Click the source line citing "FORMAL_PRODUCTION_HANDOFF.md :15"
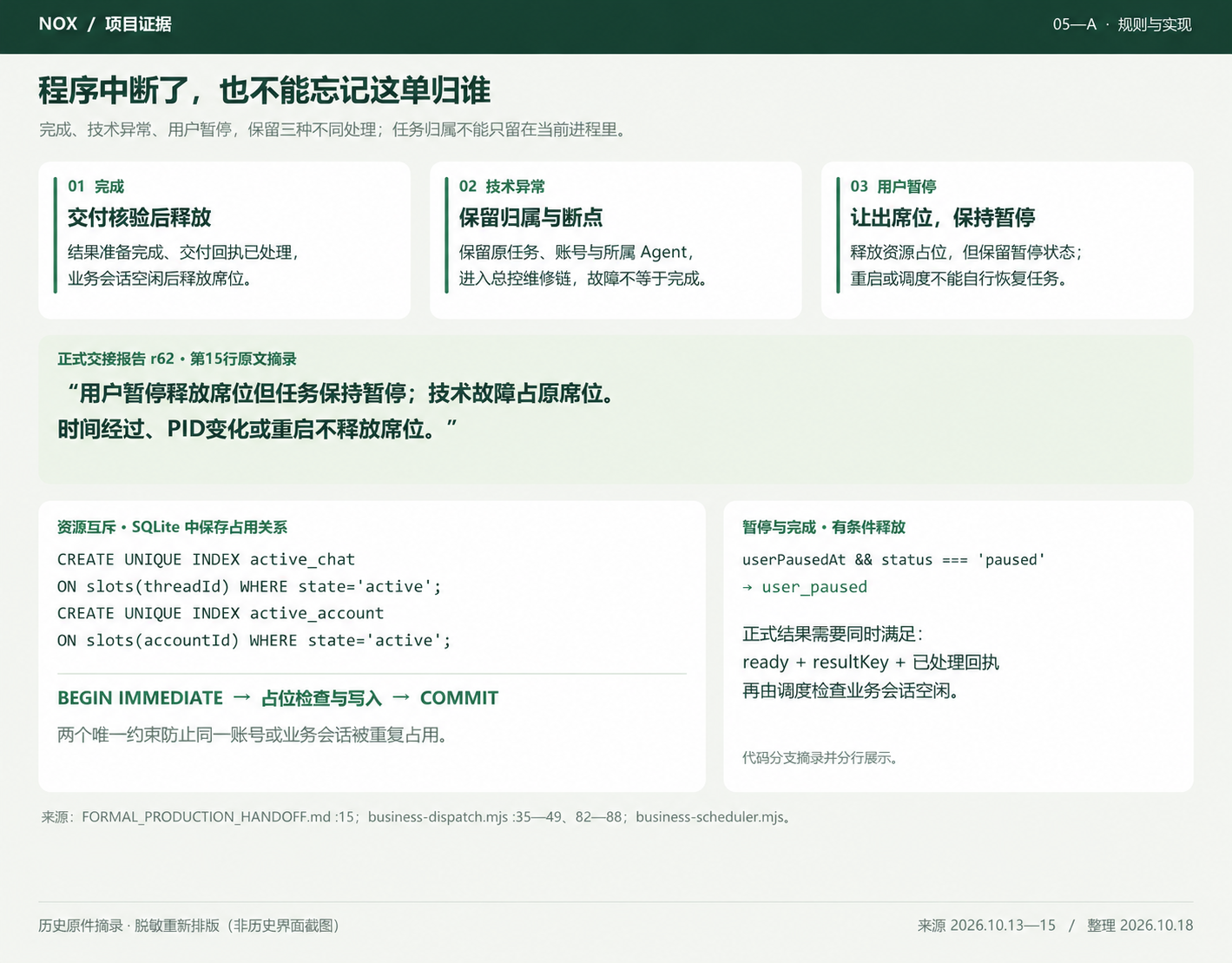This screenshot has height=963, width=1232. coord(416,817)
